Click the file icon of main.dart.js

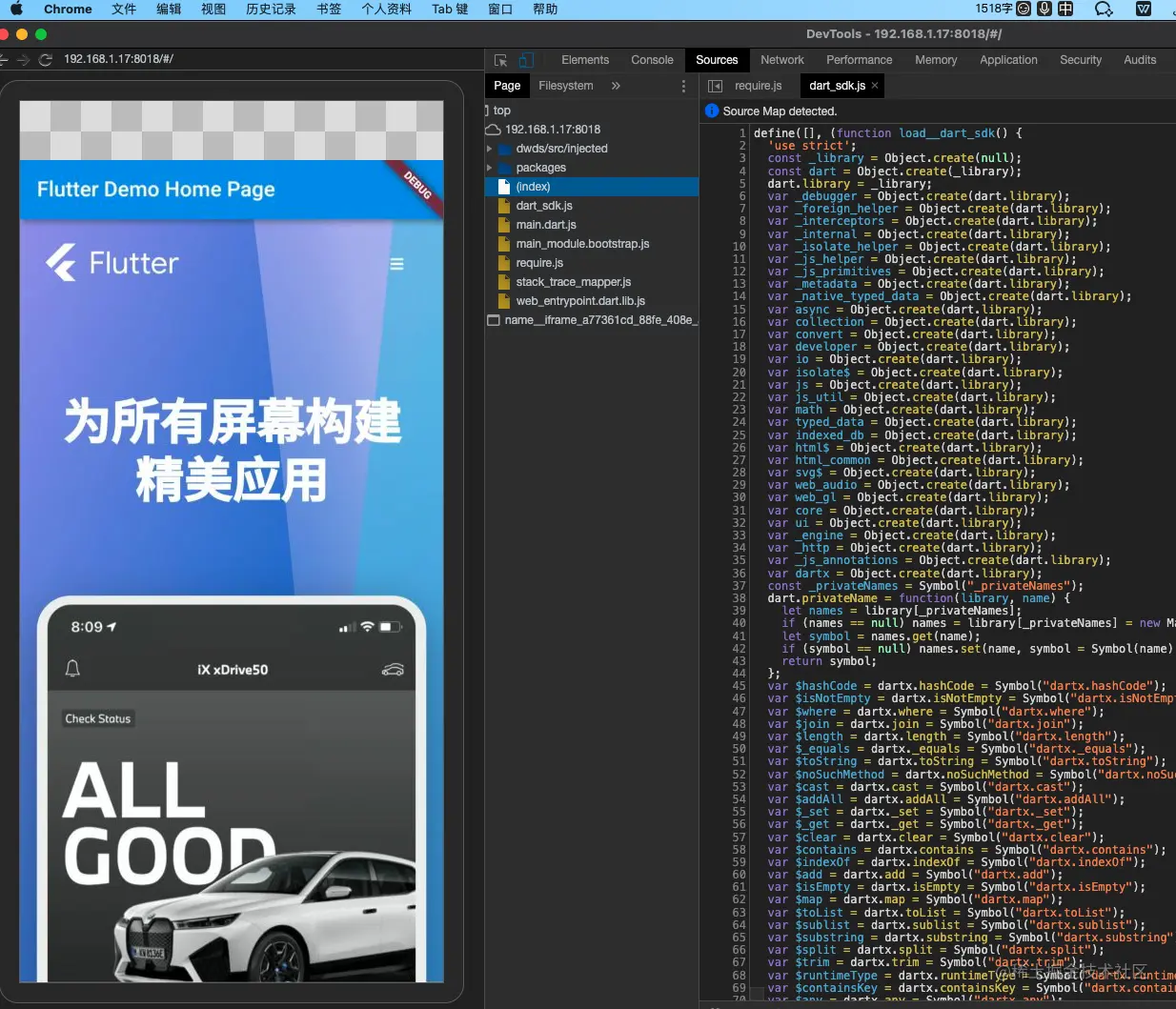click(x=505, y=225)
